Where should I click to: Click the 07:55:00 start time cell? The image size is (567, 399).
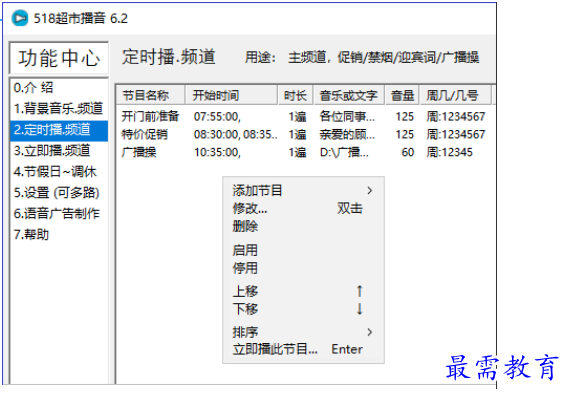click(217, 116)
